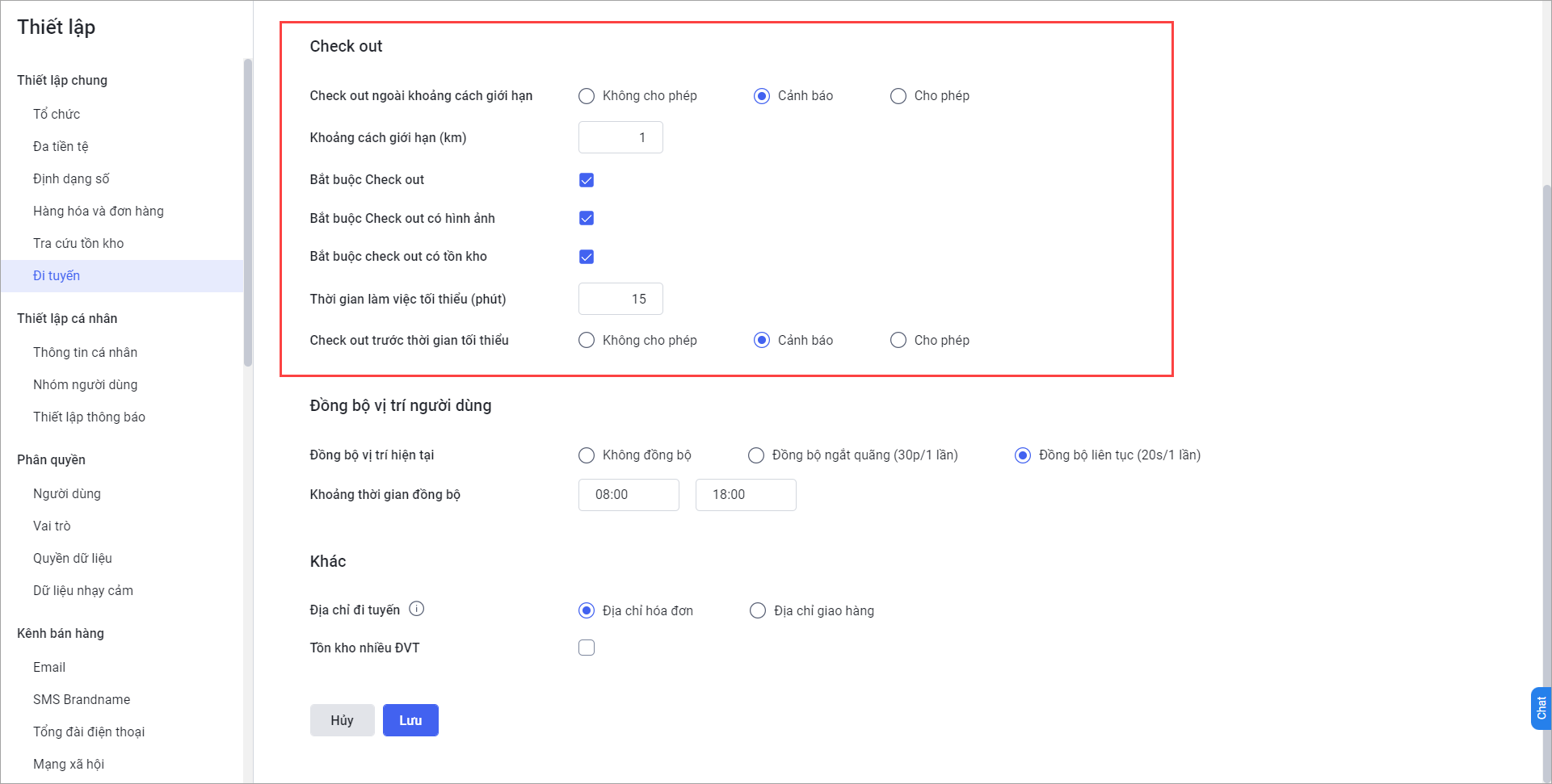Screen dimensions: 1552x784
Task: Click the 08:00 sync start time field
Action: 629,494
